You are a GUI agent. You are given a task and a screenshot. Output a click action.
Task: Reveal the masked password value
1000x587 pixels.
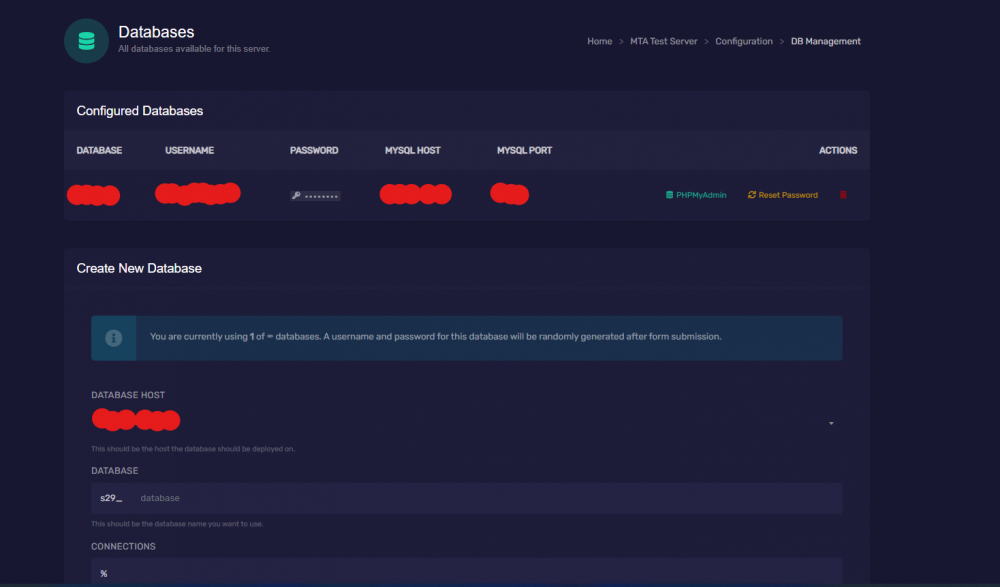tap(321, 196)
